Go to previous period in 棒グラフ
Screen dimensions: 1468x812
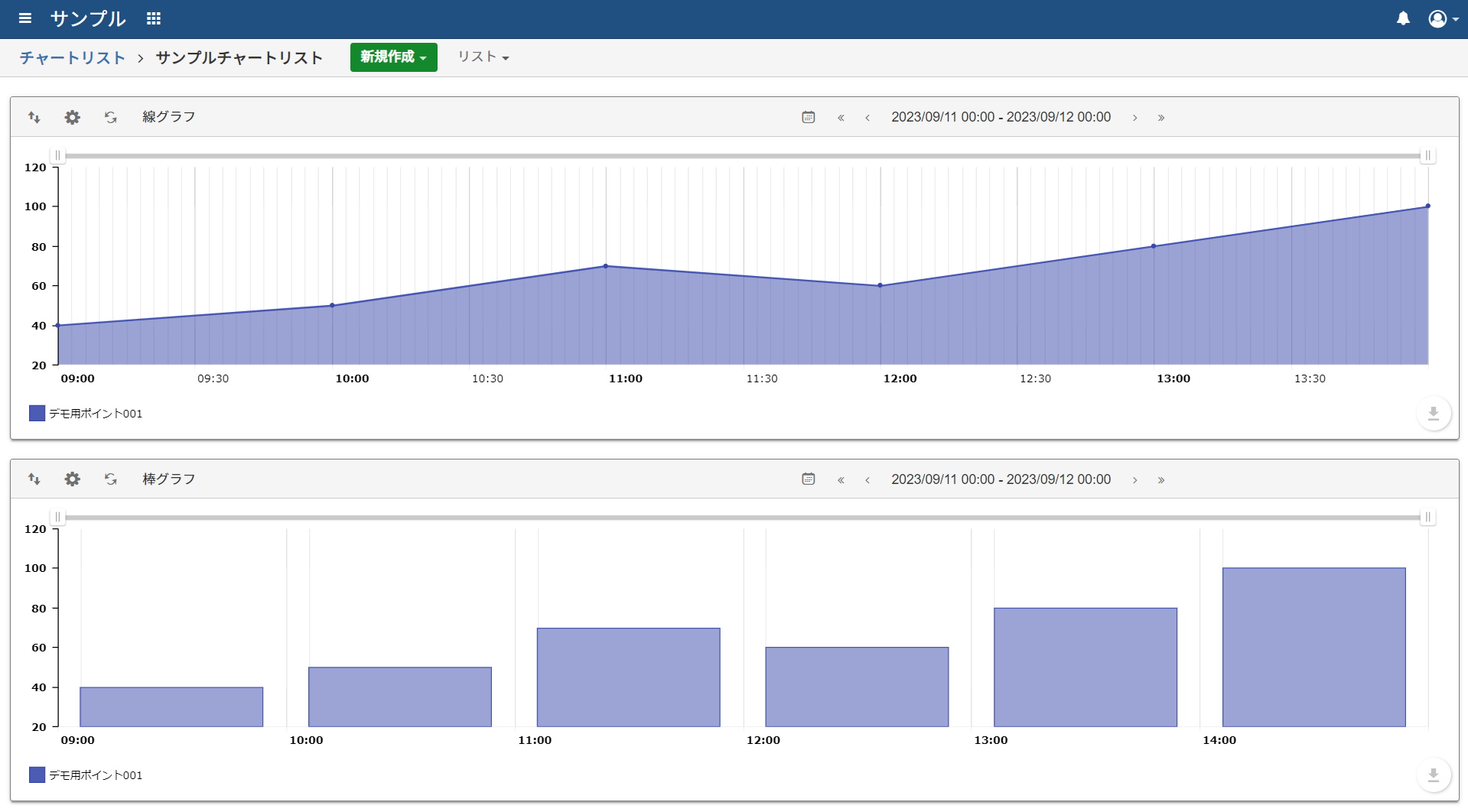(867, 480)
